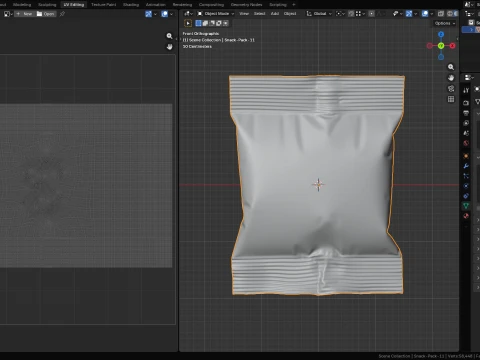Select the tweak tool icon in viewport
The height and width of the screenshot is (360, 480).
click(x=188, y=23)
